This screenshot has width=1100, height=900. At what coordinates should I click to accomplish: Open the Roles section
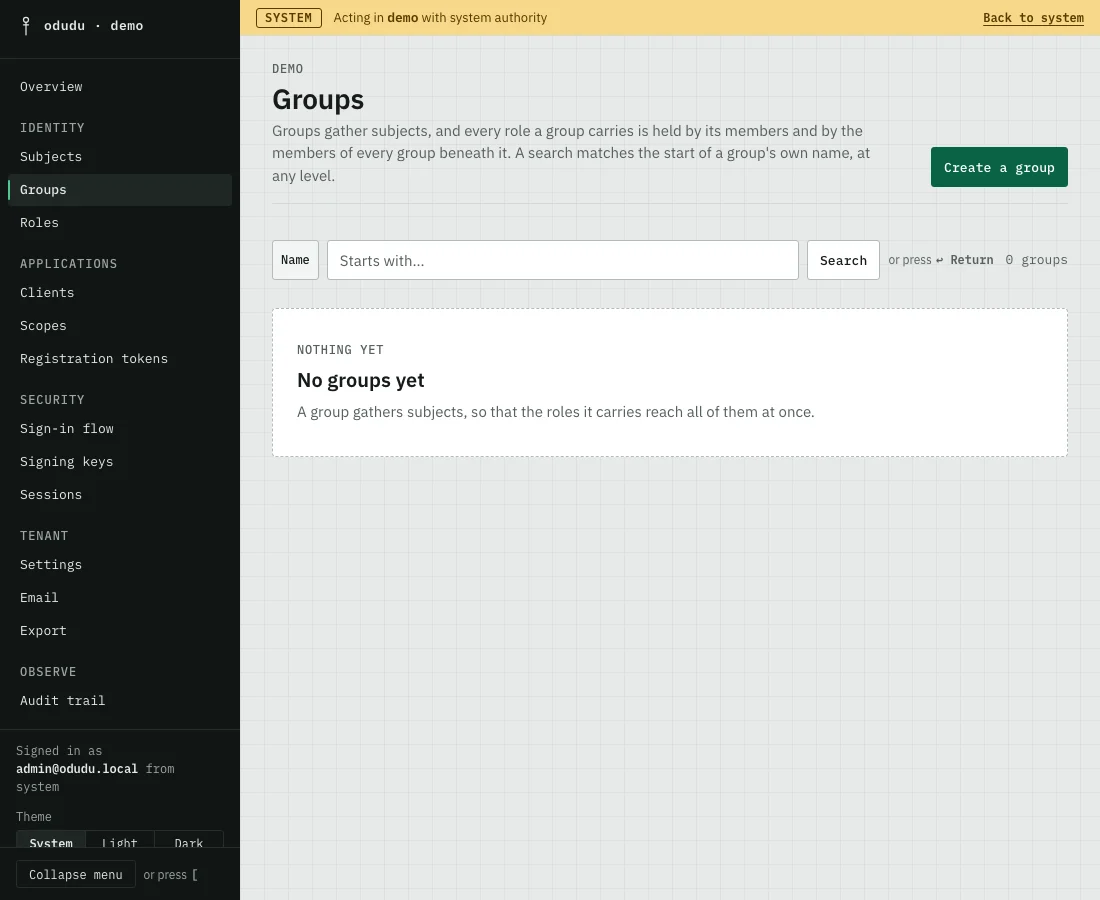[120, 223]
